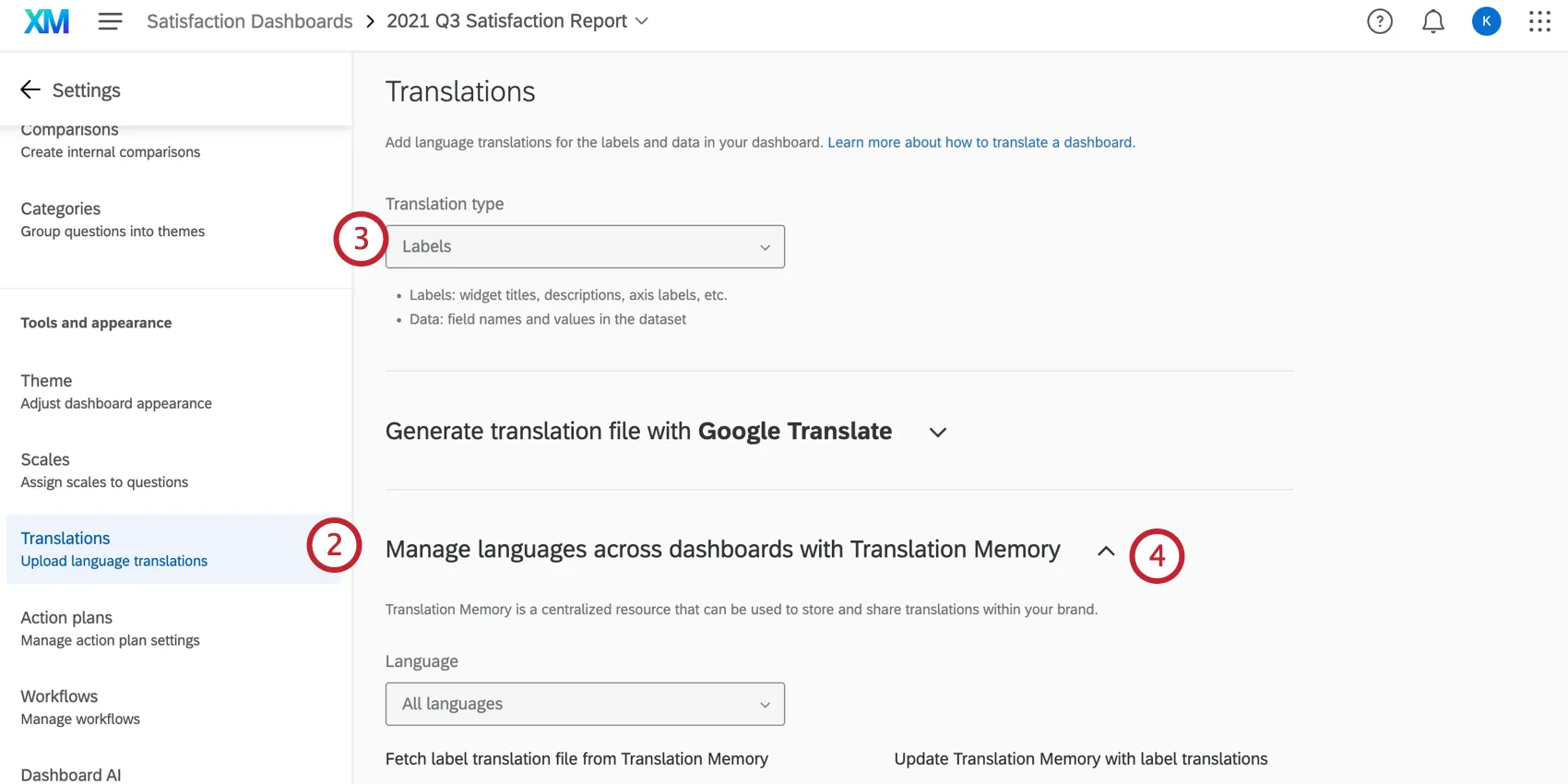The height and width of the screenshot is (784, 1568).
Task: Open Action plans settings
Action: click(110, 628)
